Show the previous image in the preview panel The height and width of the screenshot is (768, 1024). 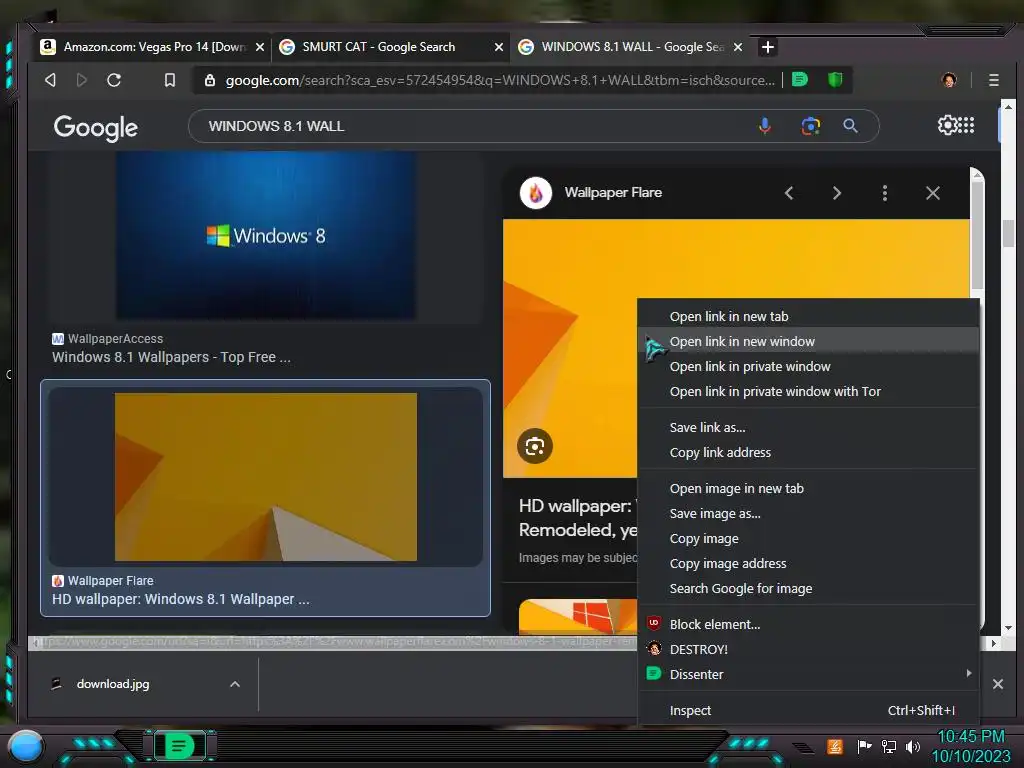coord(789,193)
